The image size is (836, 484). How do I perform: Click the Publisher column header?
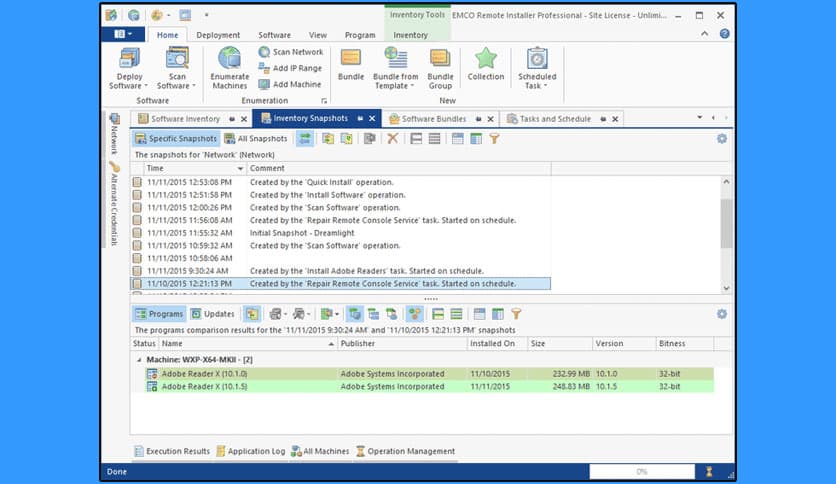pyautogui.click(x=402, y=344)
